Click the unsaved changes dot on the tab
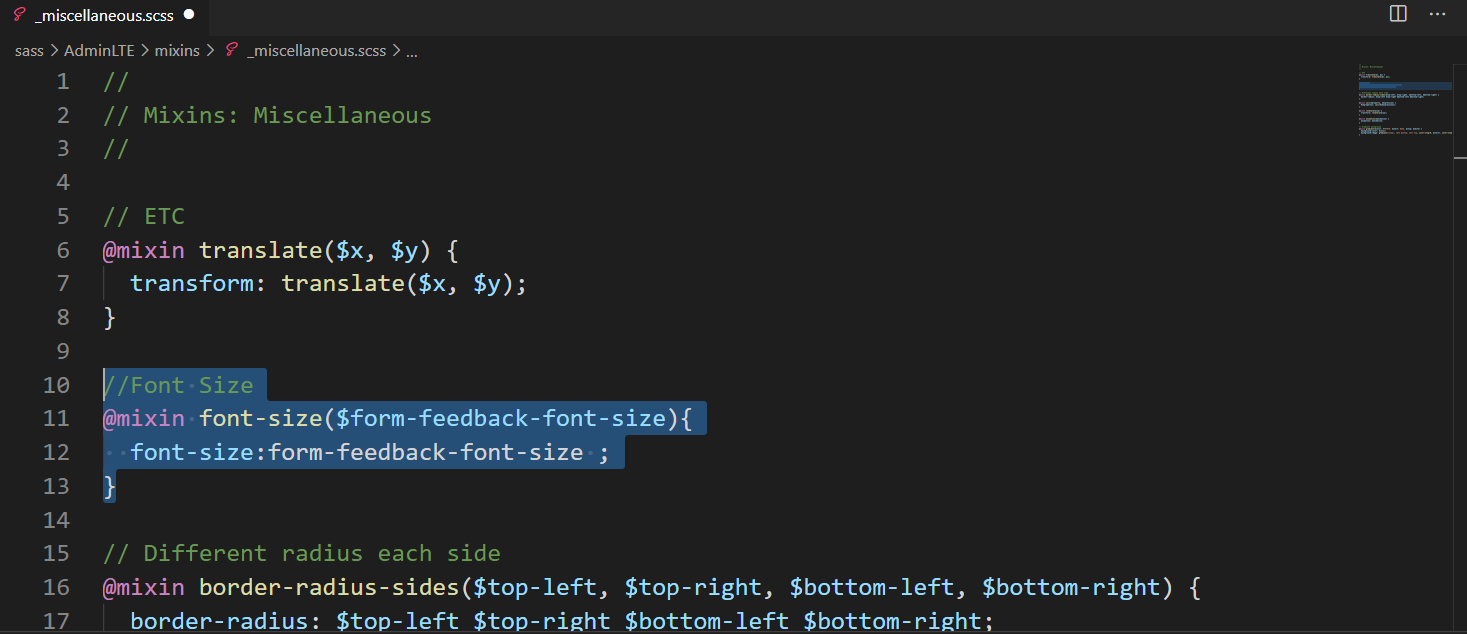Viewport: 1467px width, 634px height. (187, 15)
